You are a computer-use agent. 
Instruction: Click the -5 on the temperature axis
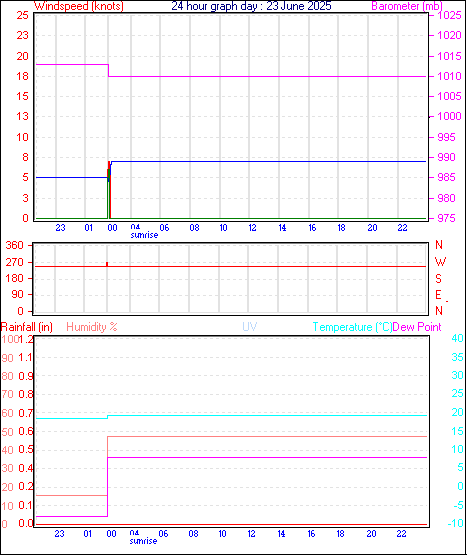pyautogui.click(x=458, y=505)
